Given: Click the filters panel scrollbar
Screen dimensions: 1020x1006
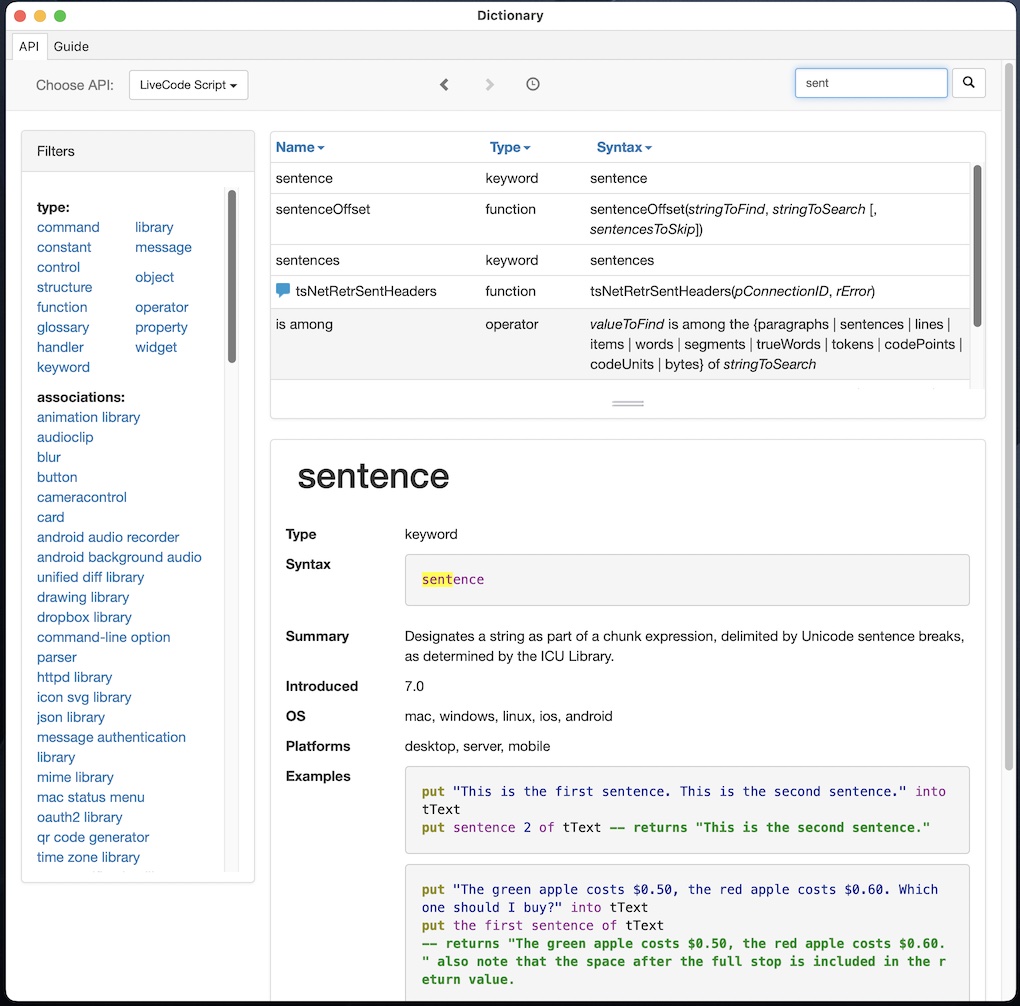Looking at the screenshot, I should pos(232,276).
